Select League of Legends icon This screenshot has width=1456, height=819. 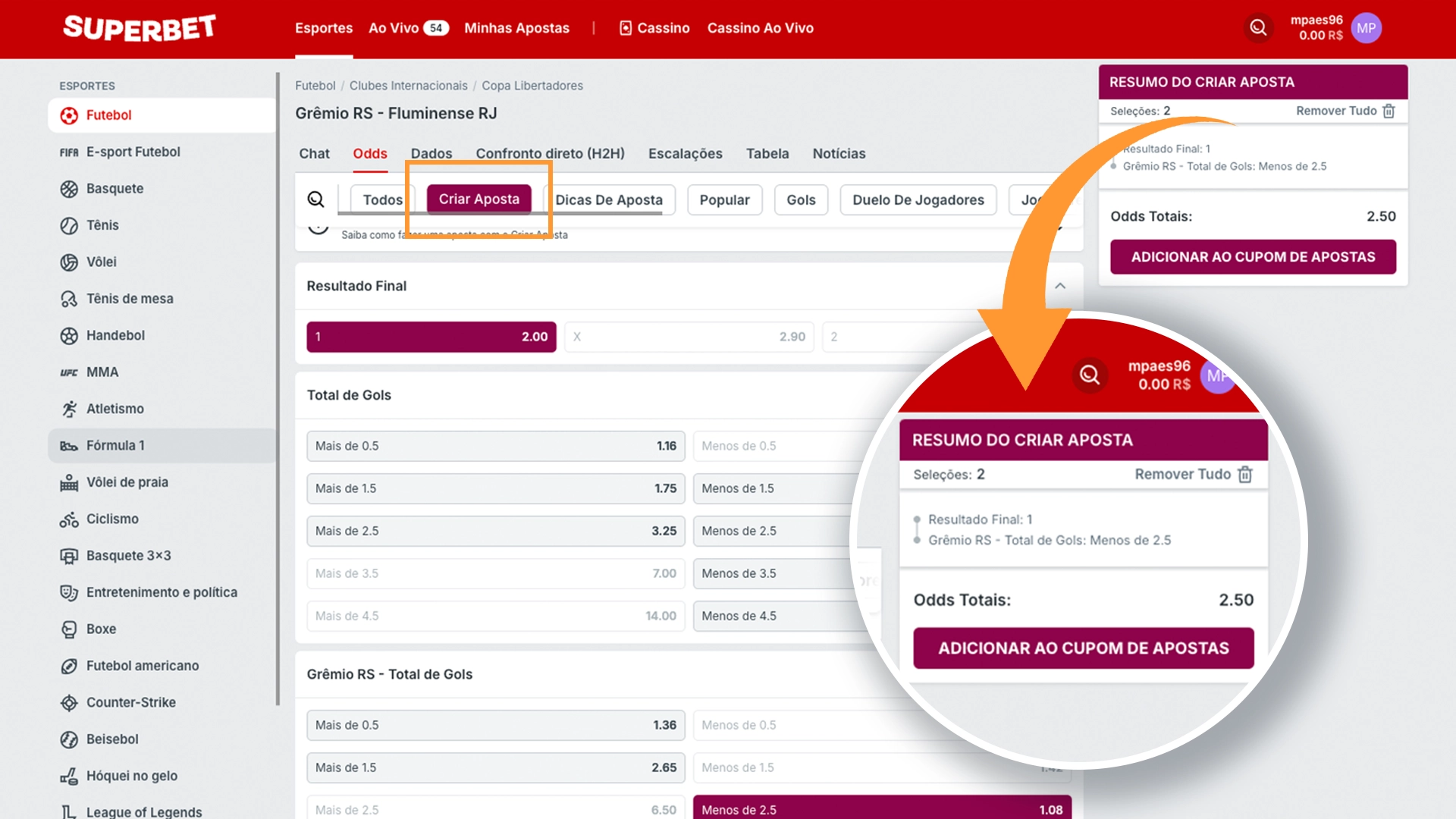[69, 812]
